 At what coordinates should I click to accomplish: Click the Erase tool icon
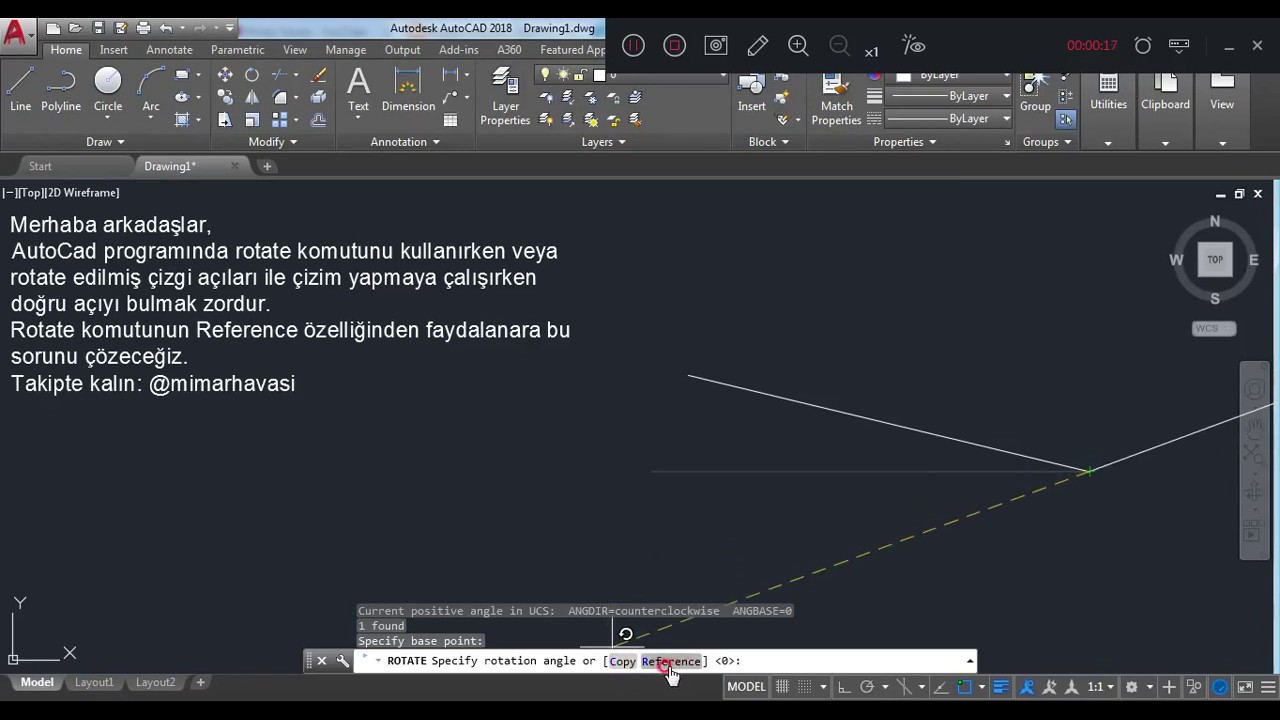point(318,75)
